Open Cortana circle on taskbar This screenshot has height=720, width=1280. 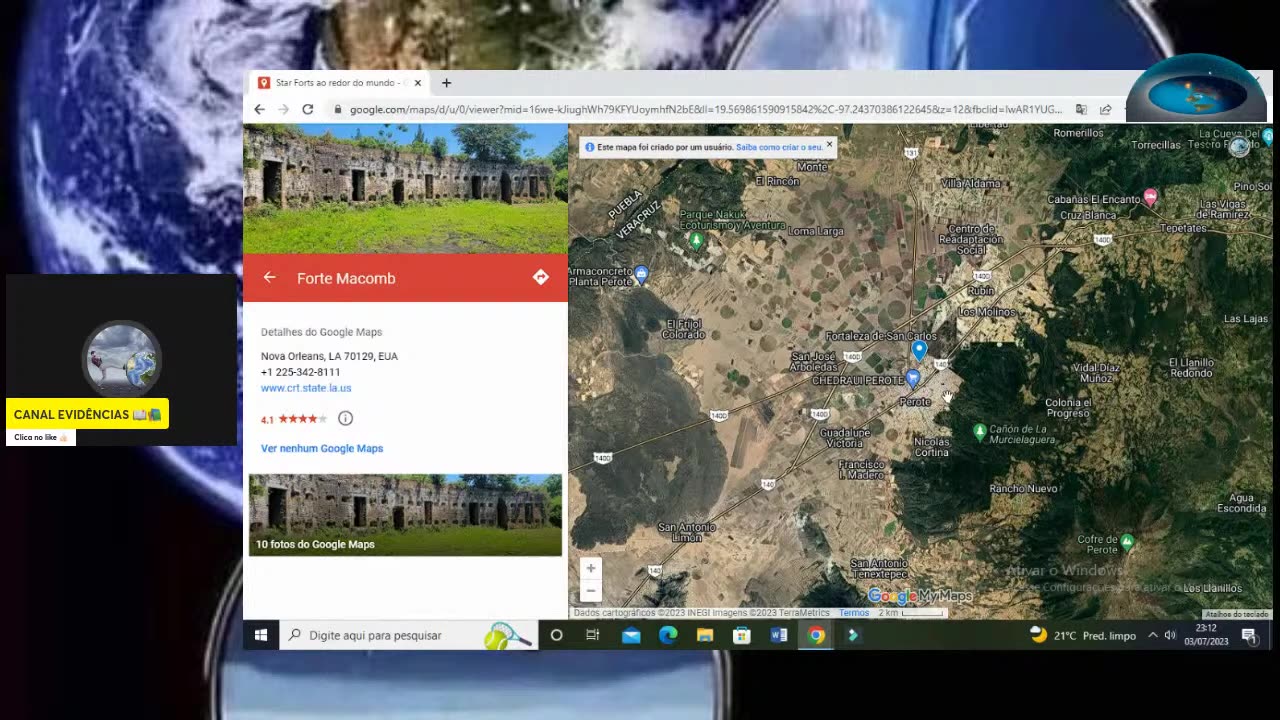click(x=557, y=635)
